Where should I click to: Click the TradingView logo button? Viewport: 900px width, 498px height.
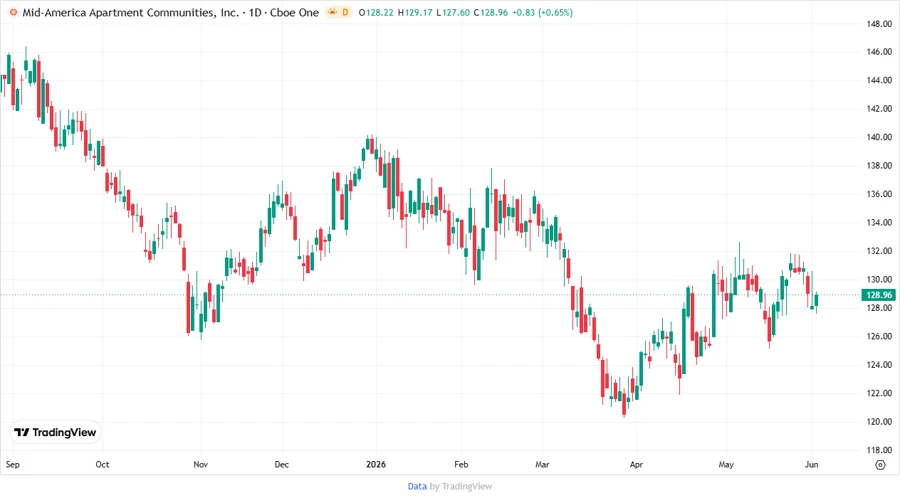click(x=55, y=432)
